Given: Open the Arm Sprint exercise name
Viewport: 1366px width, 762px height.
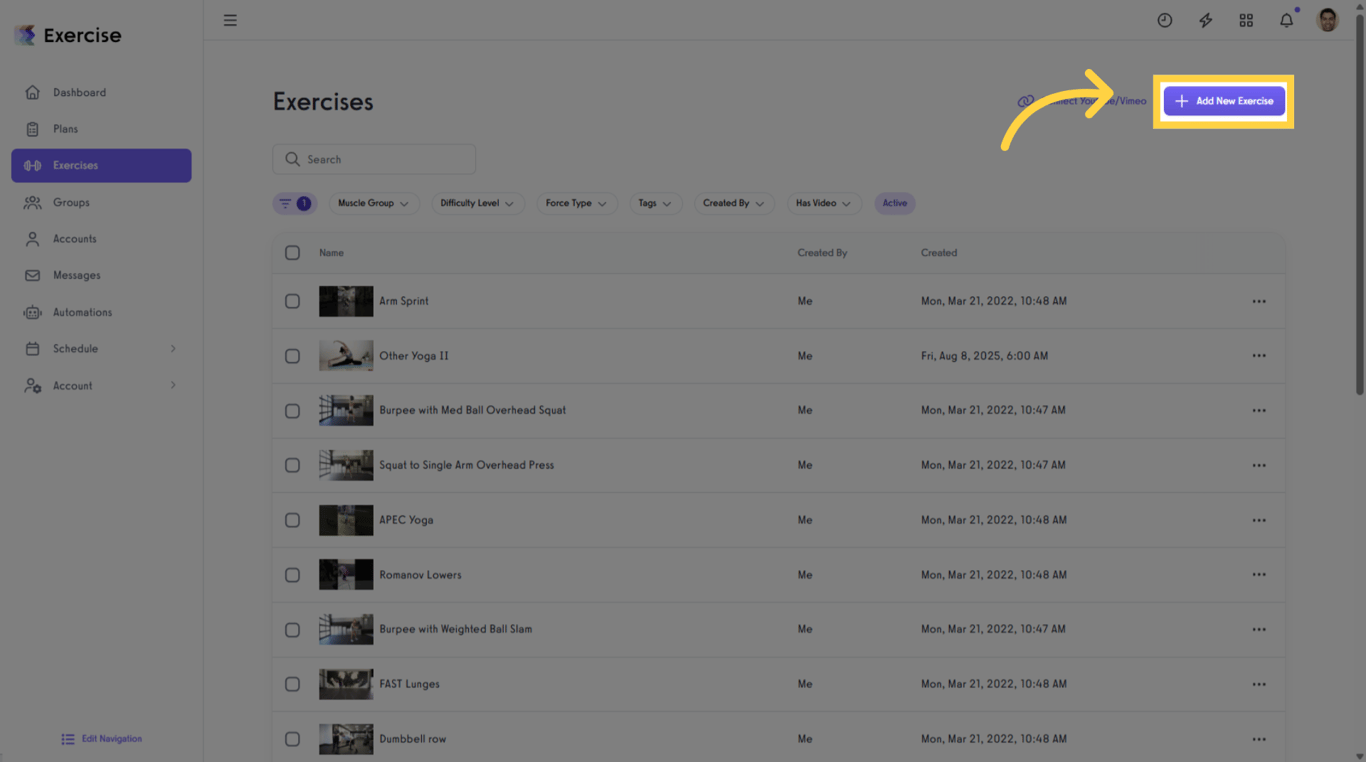Looking at the screenshot, I should point(404,301).
